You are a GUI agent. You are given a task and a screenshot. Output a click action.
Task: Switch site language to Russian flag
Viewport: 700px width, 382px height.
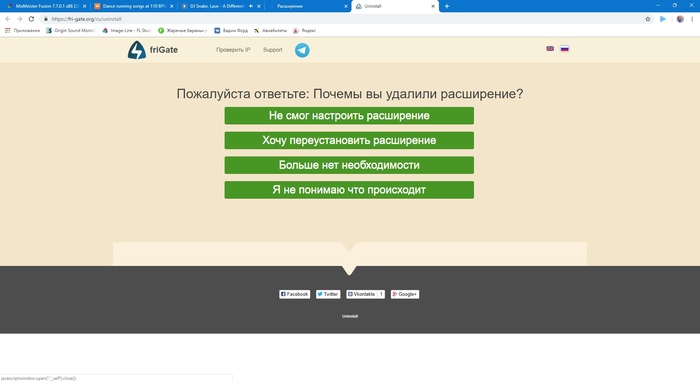(x=565, y=49)
